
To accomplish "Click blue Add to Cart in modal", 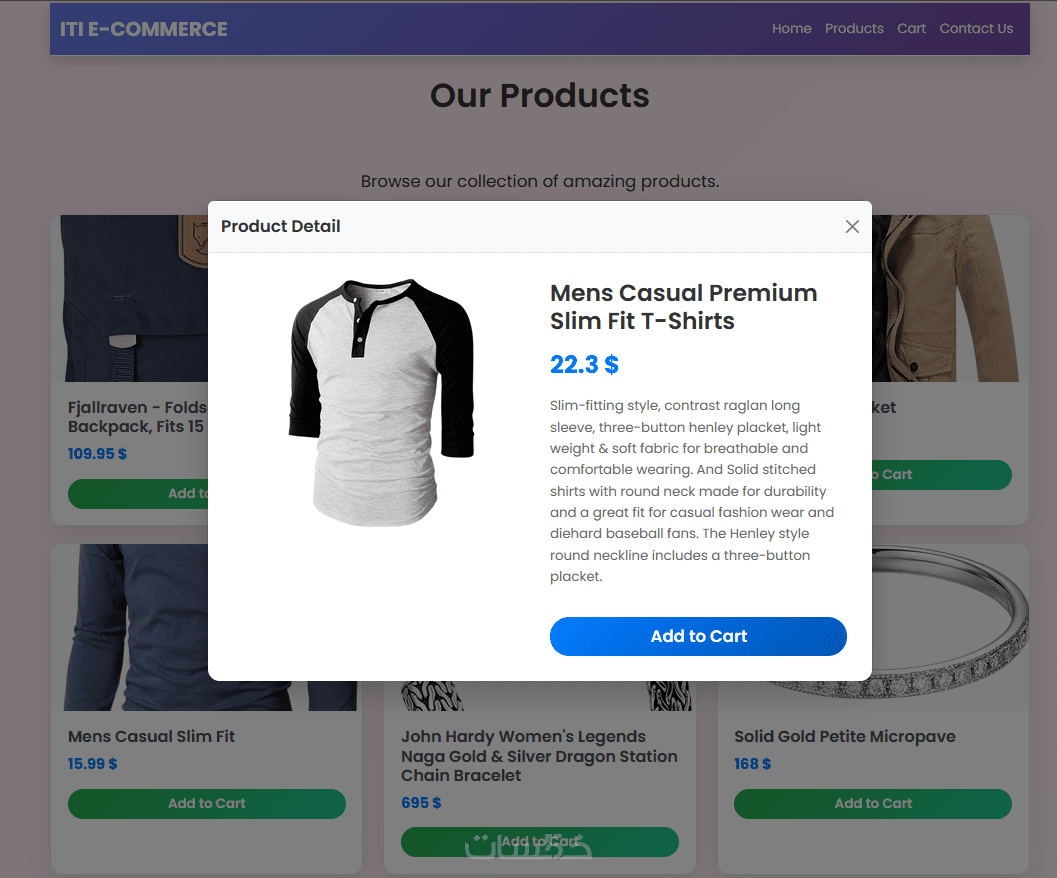I will [x=698, y=637].
